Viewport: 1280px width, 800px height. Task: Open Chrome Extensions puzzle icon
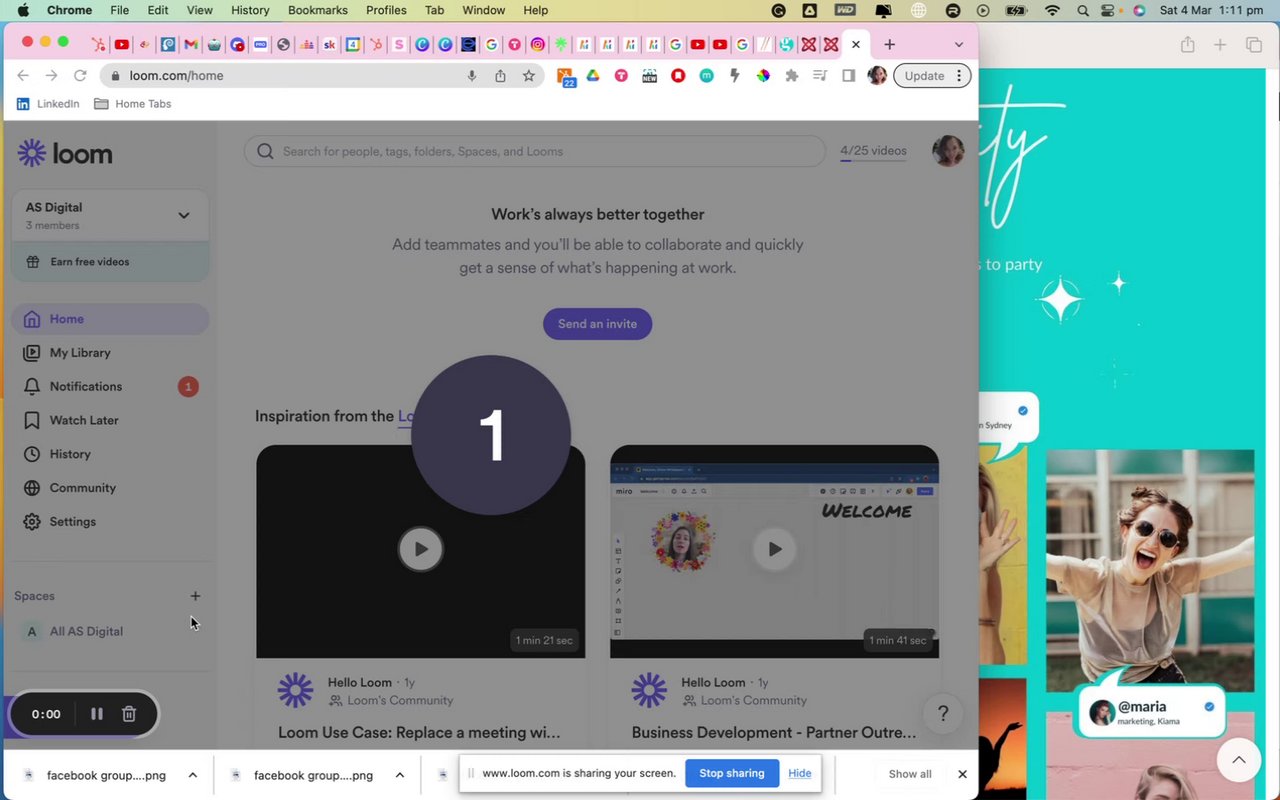(792, 76)
